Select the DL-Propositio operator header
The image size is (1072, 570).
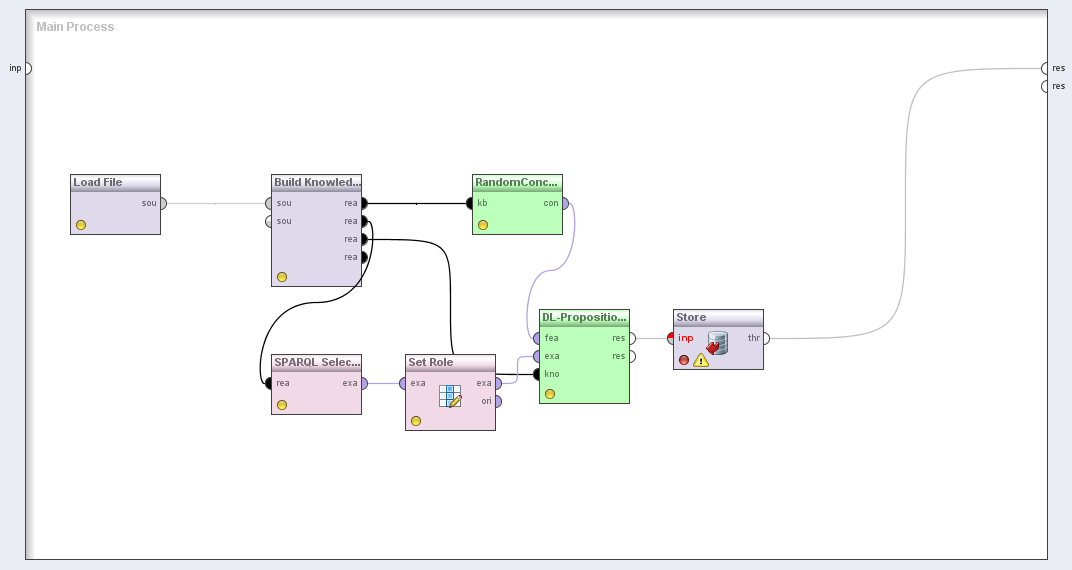click(584, 318)
